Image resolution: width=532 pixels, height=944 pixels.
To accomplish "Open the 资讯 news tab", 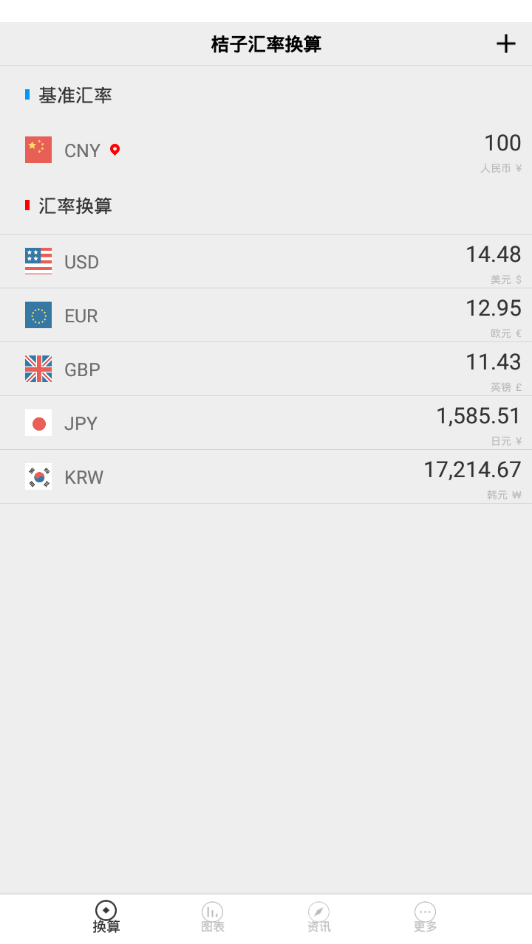I will pyautogui.click(x=319, y=918).
